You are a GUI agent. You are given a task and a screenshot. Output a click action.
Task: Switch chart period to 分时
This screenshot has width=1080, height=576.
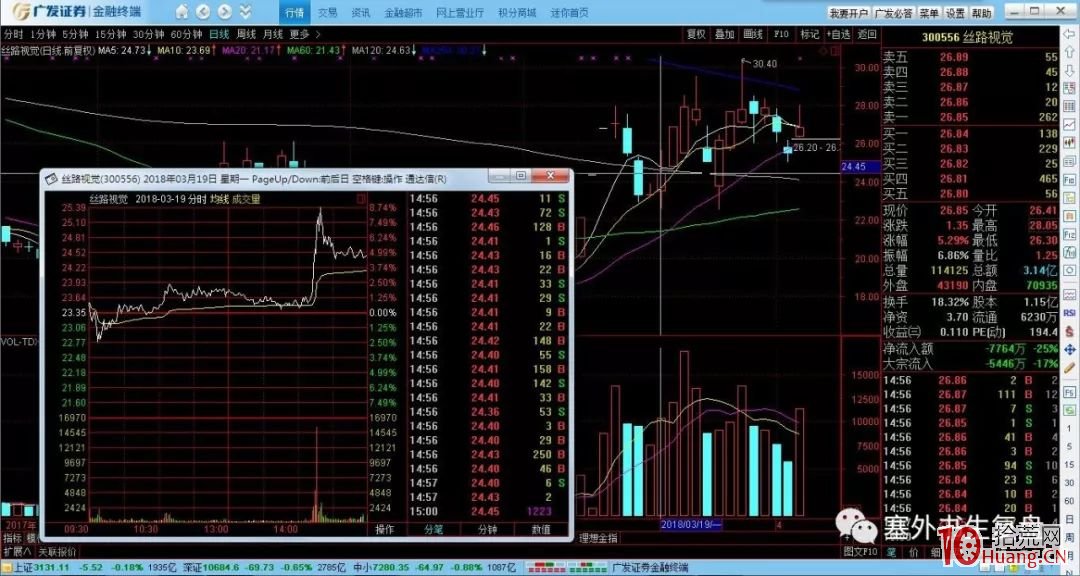click(x=13, y=34)
